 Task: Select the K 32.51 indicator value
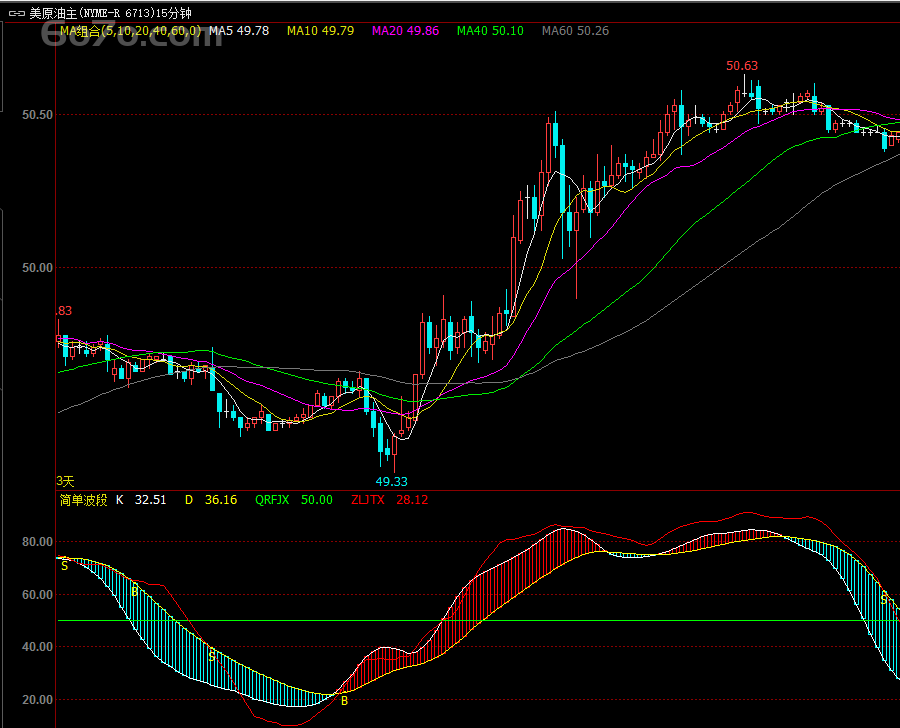coord(141,499)
